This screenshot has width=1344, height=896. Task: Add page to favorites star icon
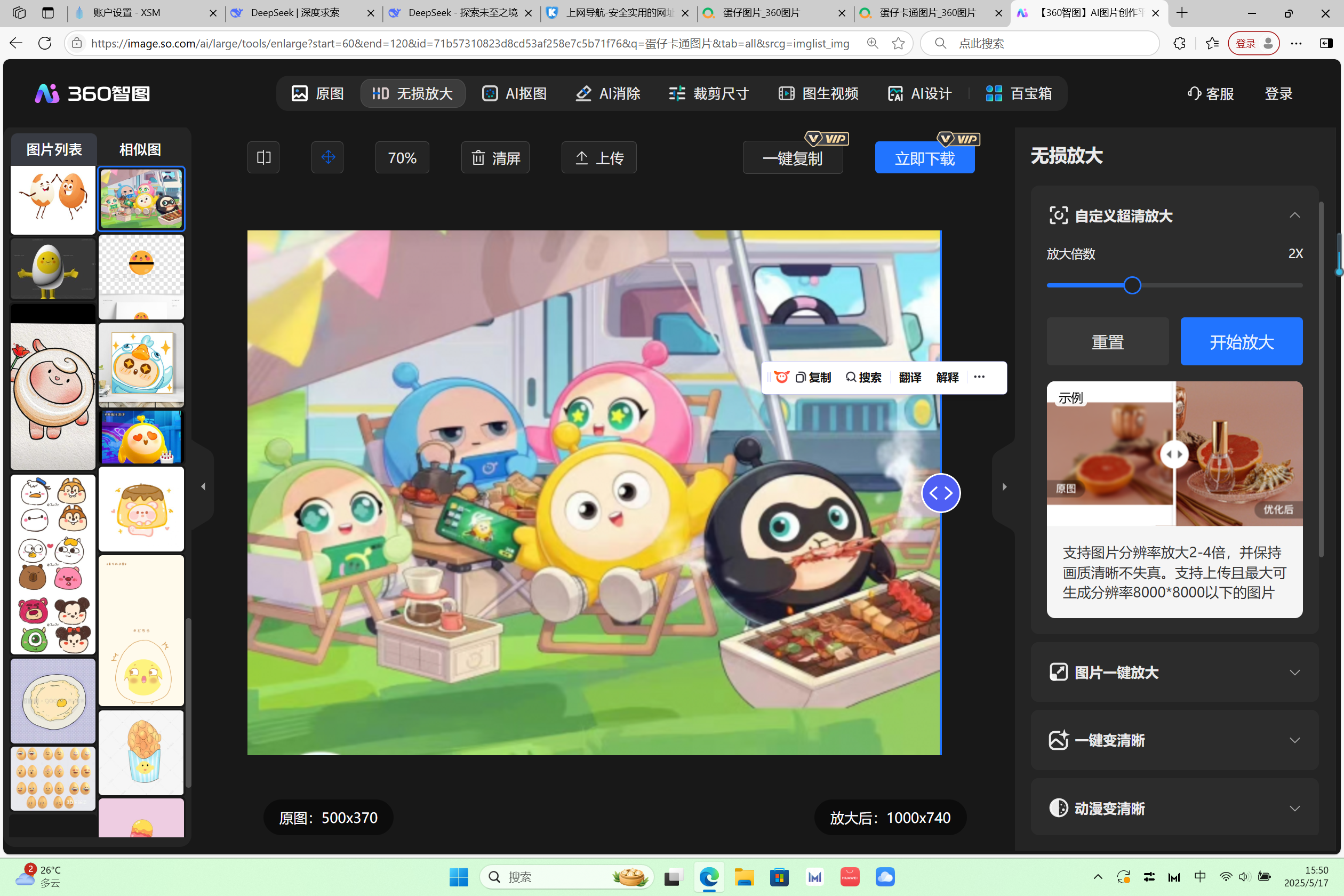click(898, 43)
